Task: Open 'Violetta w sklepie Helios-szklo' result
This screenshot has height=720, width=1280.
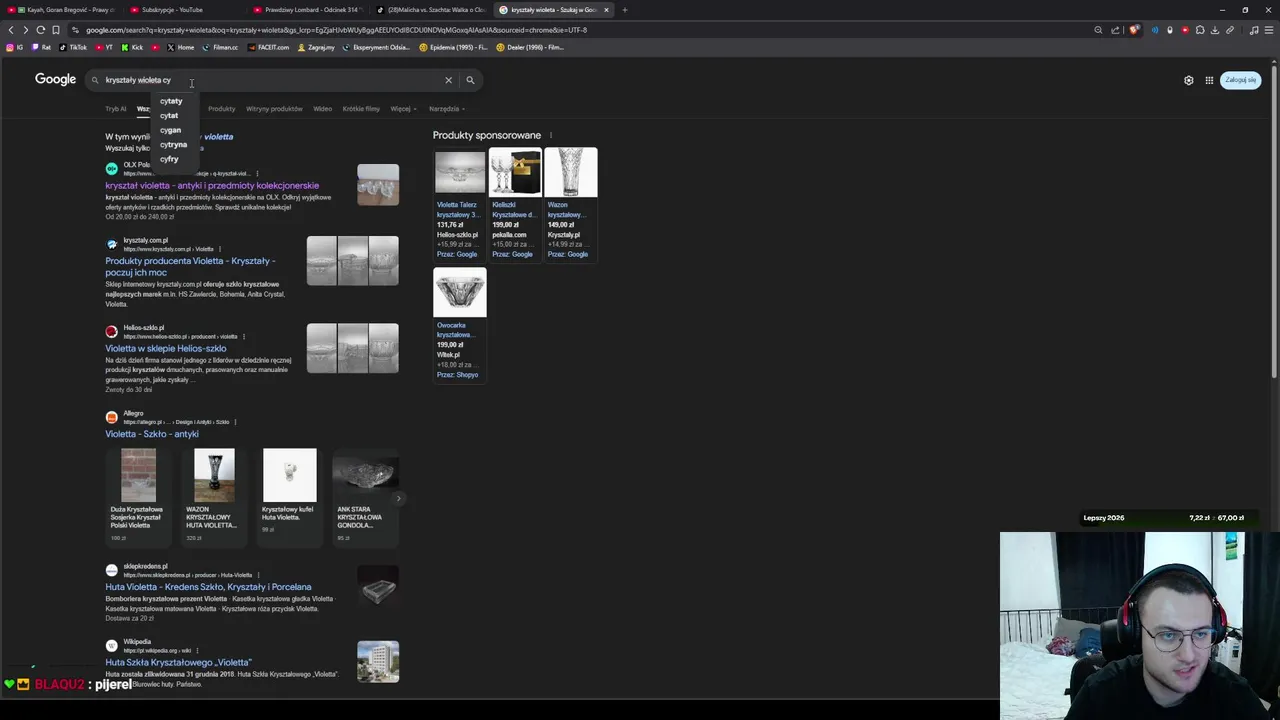Action: point(166,349)
